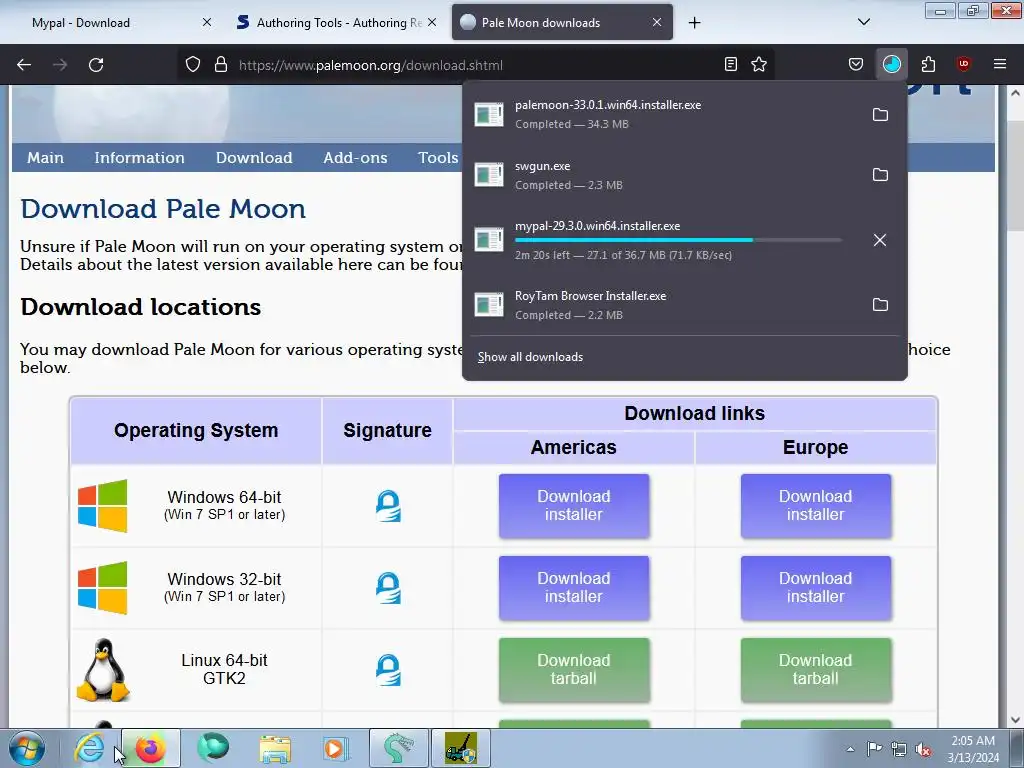Click the downloads progress toolbar icon

891,65
